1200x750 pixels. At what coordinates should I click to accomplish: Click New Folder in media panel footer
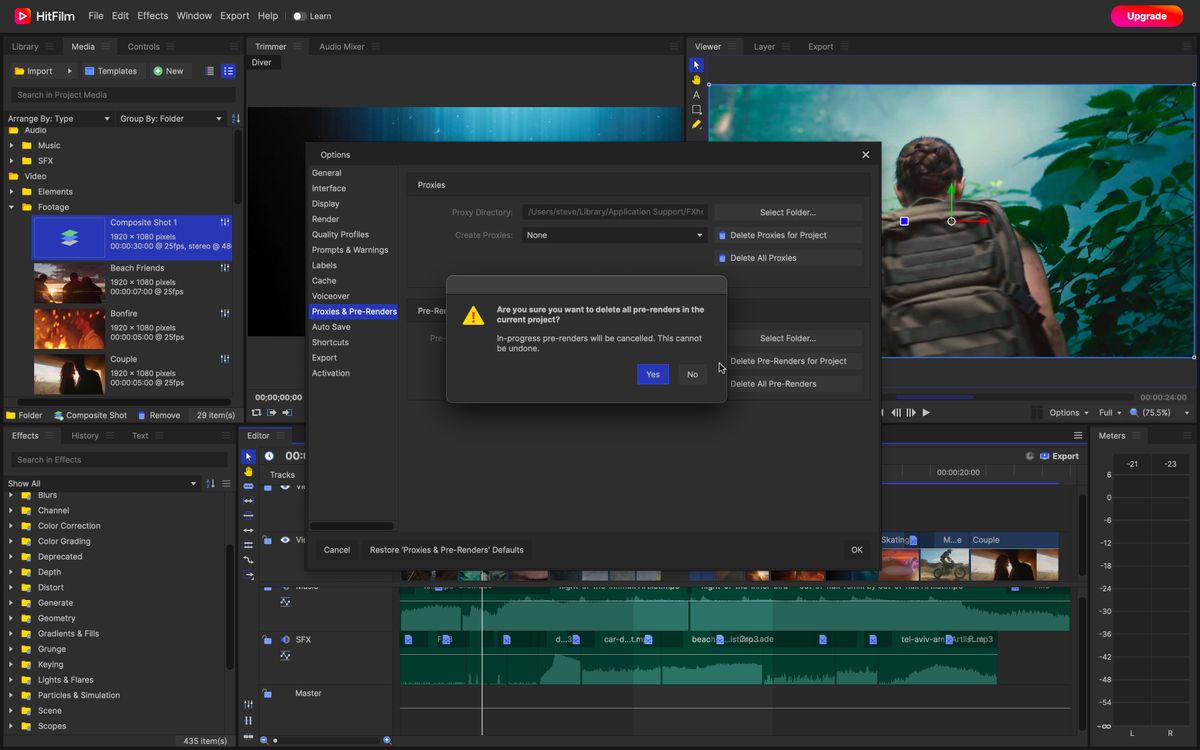(24, 415)
